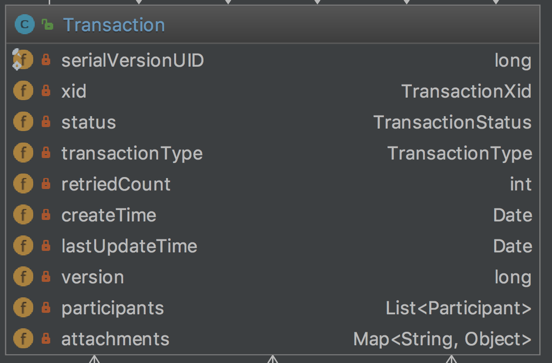Select the Transaction class name header

(x=114, y=25)
